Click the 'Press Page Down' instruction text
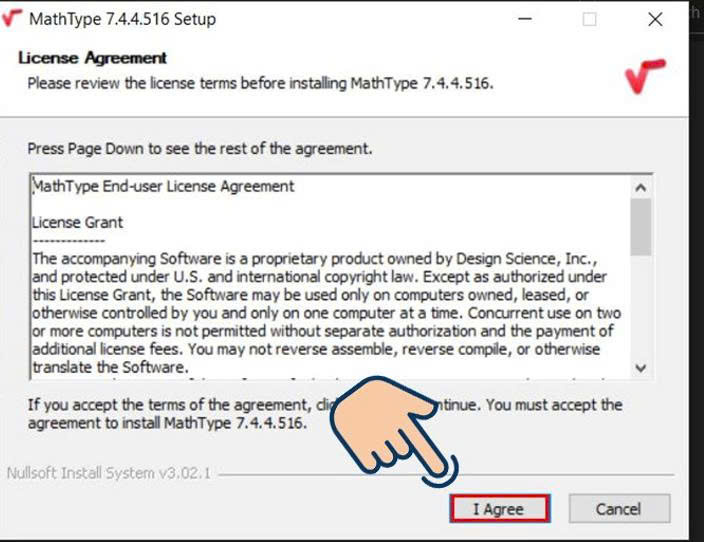This screenshot has width=704, height=542. coord(200,149)
